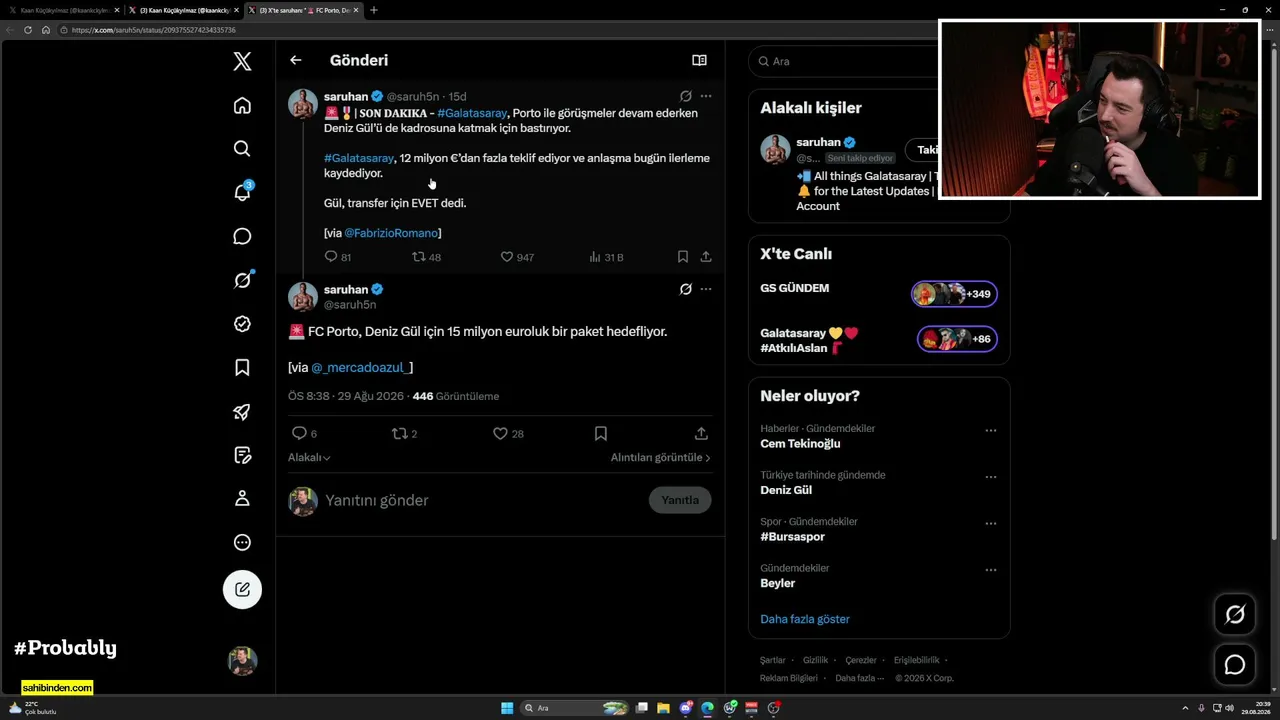Repost the post showing 48 reposts

427,257
